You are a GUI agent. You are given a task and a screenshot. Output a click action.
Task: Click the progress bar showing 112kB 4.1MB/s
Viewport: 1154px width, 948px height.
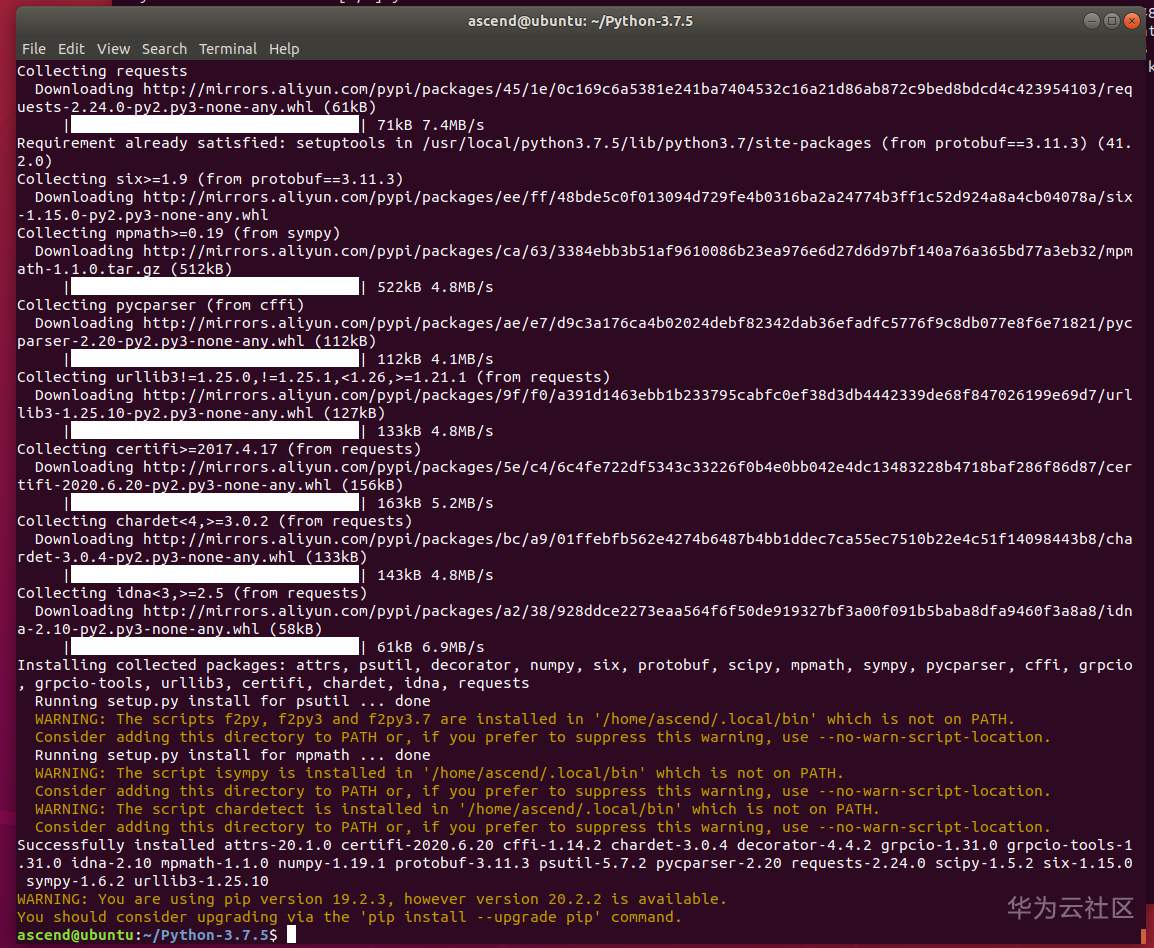point(215,359)
